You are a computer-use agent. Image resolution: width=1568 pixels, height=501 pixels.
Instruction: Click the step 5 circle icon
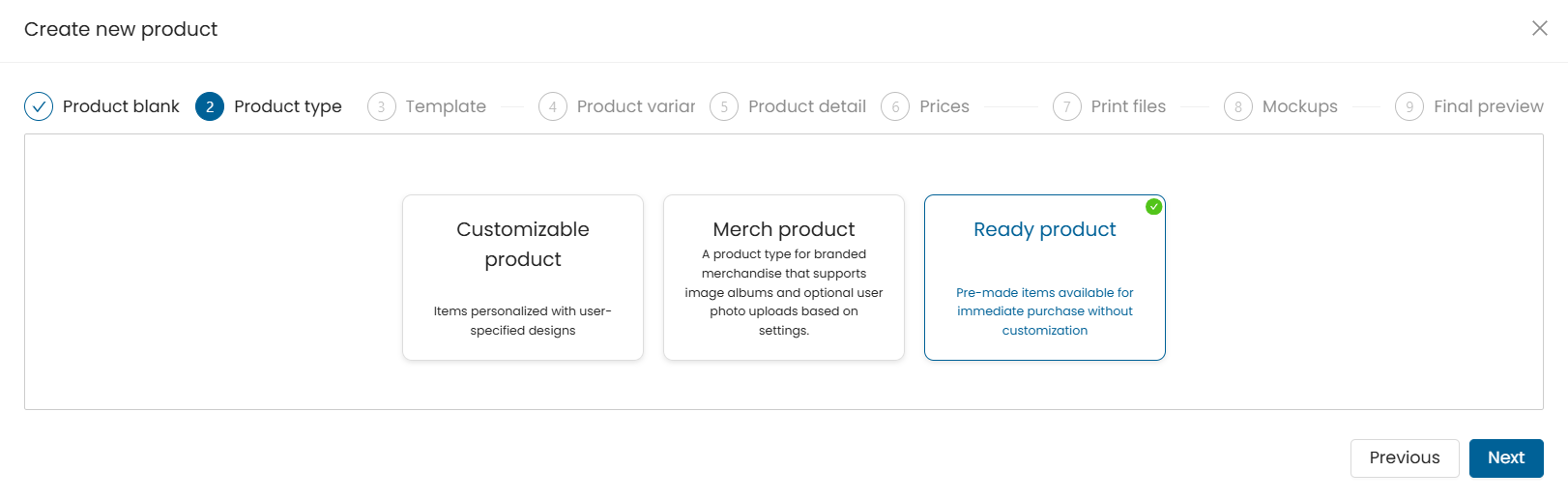[x=724, y=106]
